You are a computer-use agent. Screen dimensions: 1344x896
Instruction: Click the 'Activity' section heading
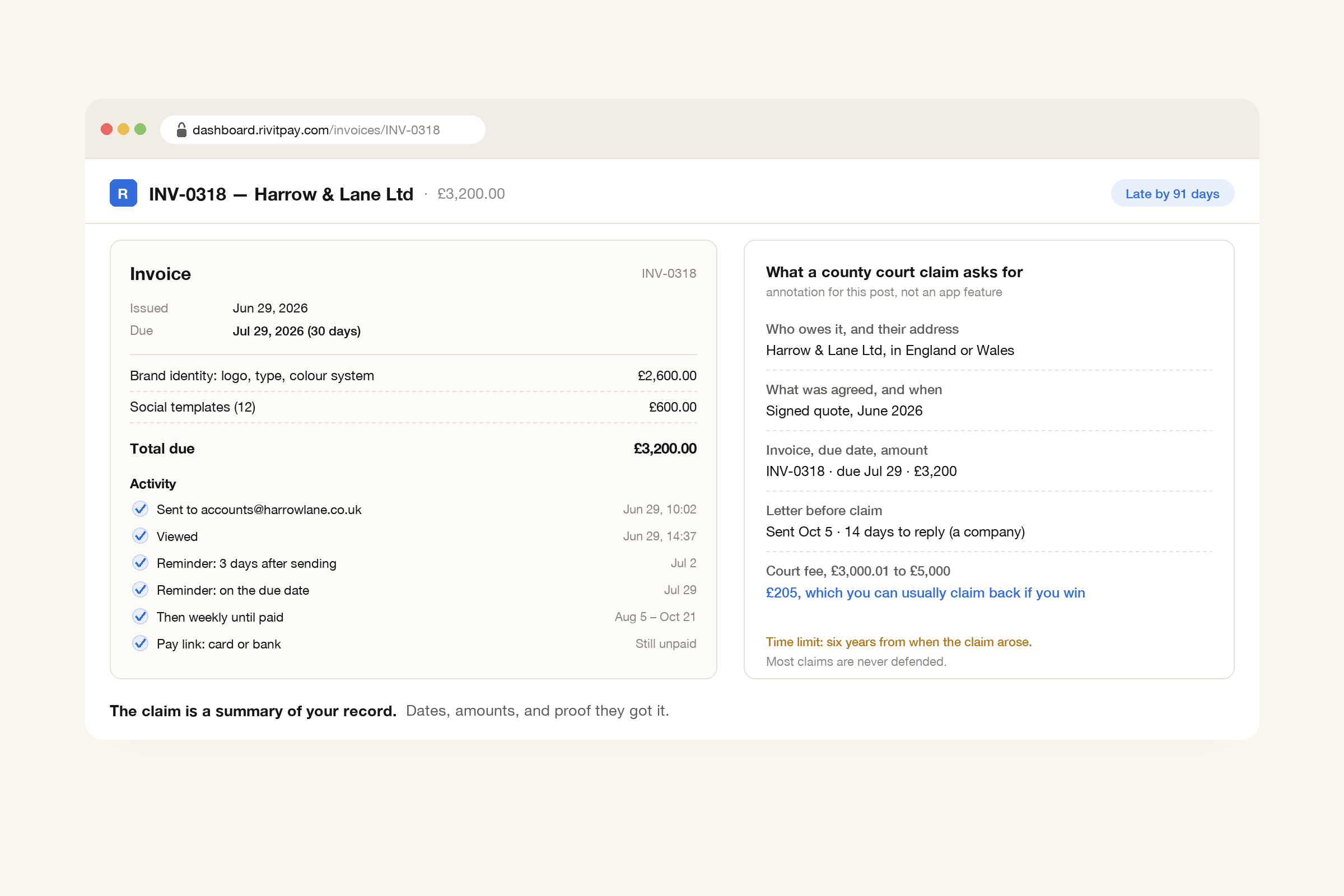click(152, 484)
